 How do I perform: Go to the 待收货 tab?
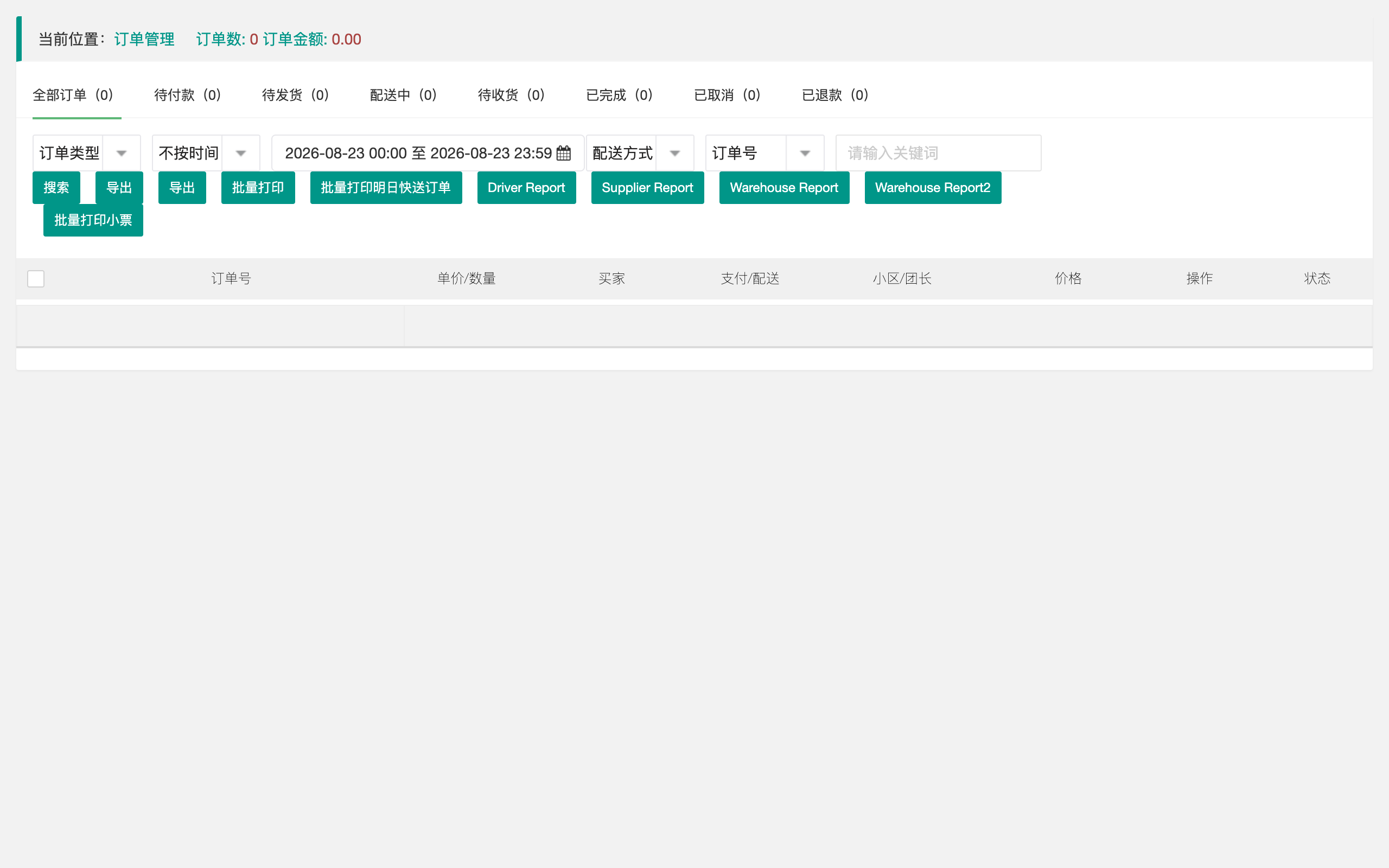point(512,95)
